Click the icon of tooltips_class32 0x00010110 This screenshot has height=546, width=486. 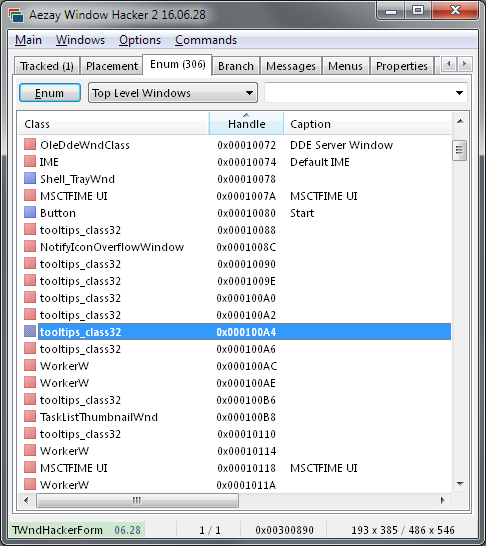[30, 433]
